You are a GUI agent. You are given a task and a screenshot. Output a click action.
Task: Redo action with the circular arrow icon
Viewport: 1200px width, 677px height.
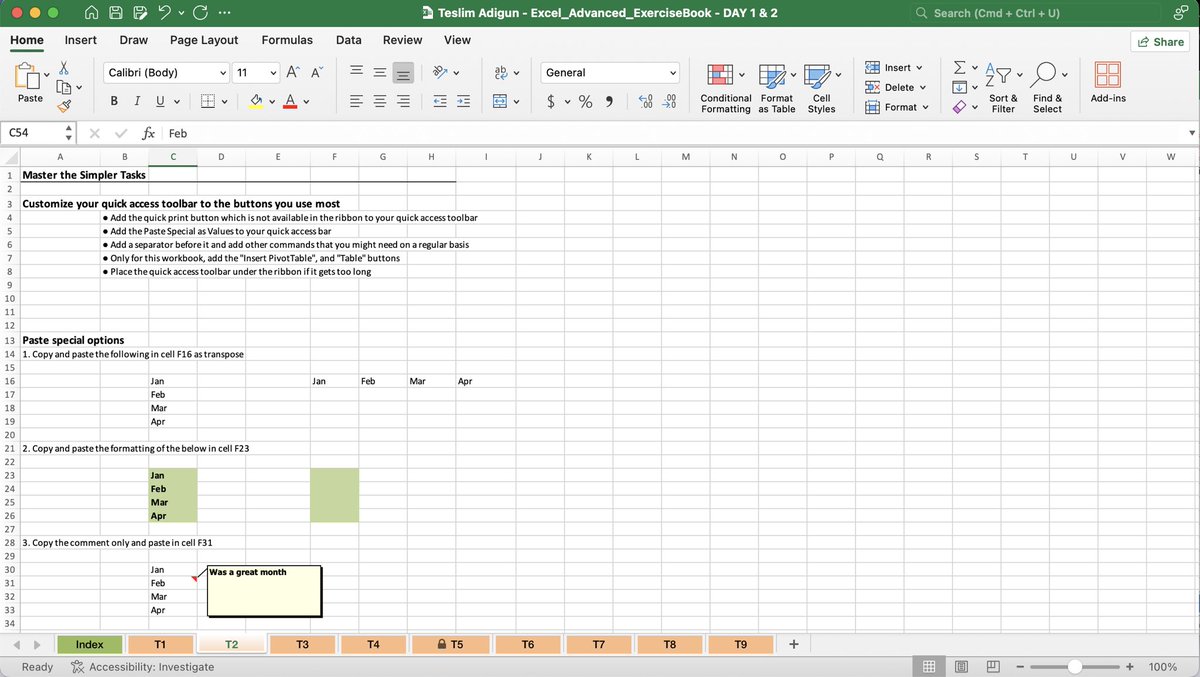click(x=199, y=13)
